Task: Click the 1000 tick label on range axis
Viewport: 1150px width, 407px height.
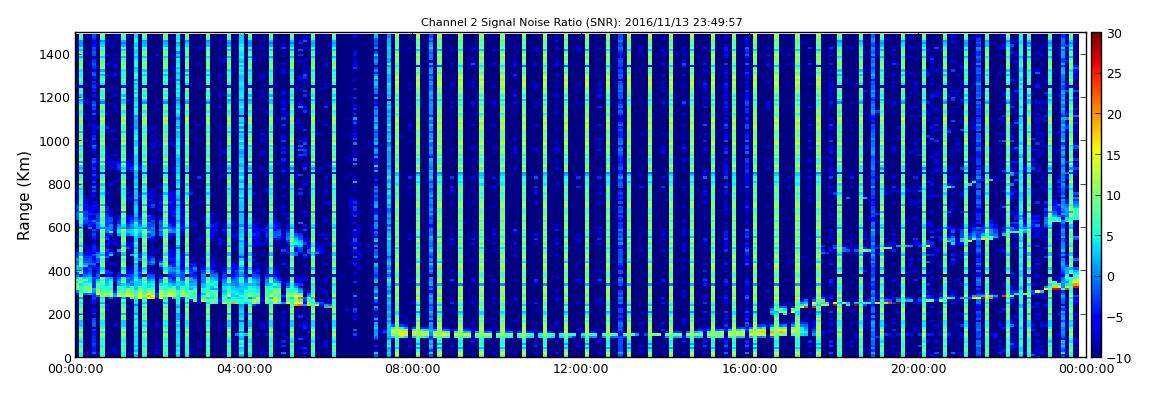Action: click(x=56, y=141)
